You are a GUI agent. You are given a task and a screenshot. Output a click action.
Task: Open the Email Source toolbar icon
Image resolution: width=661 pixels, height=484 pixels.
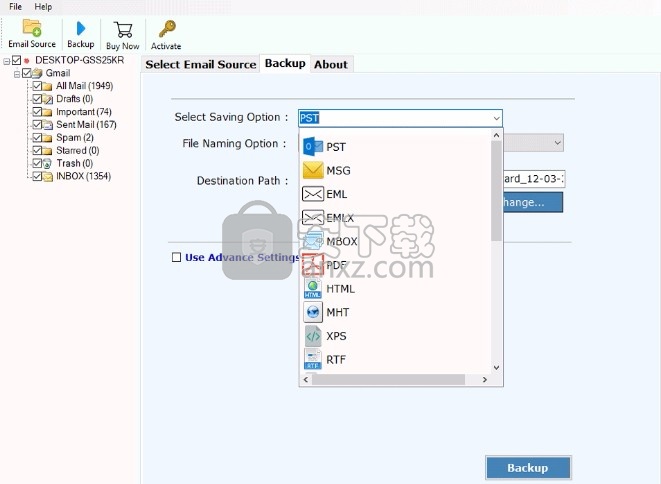pos(32,28)
